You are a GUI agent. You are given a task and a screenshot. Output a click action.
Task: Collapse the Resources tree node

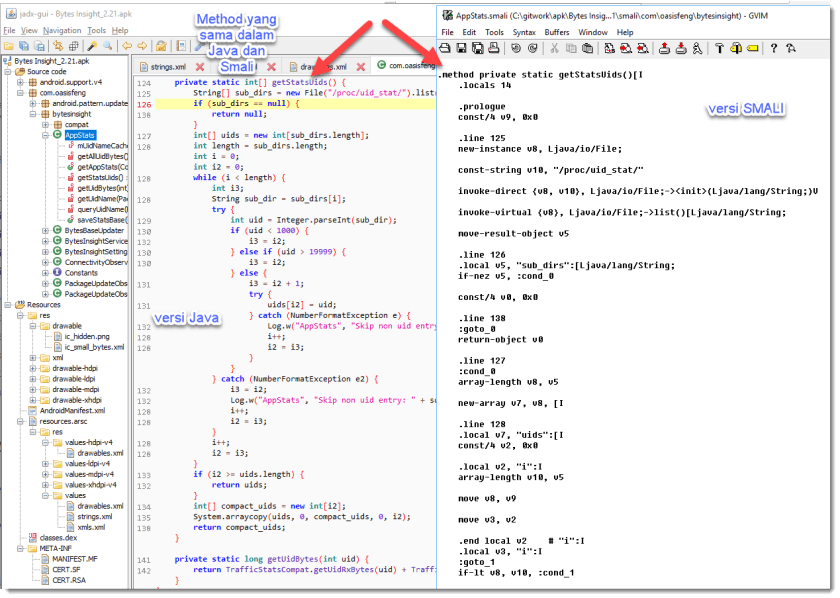point(7,304)
